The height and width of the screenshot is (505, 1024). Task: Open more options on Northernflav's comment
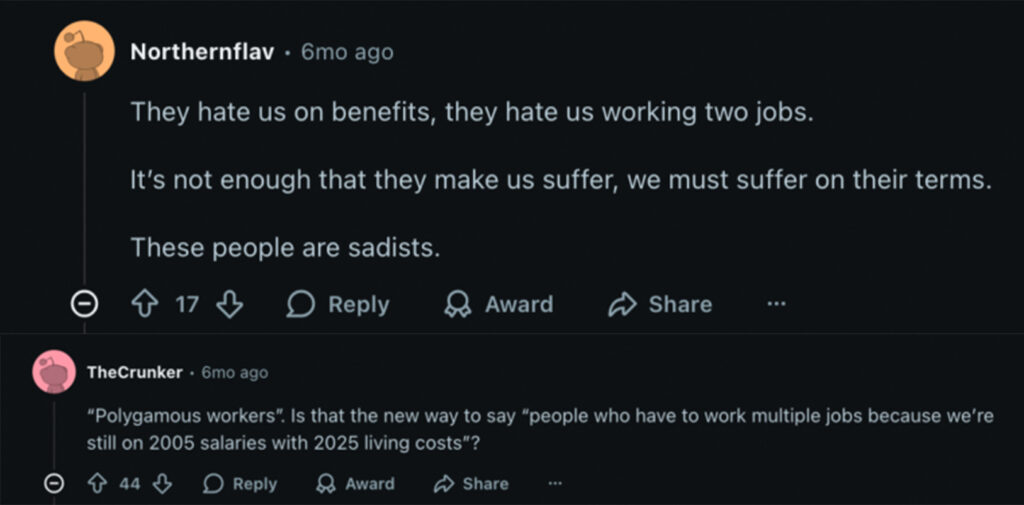[776, 304]
